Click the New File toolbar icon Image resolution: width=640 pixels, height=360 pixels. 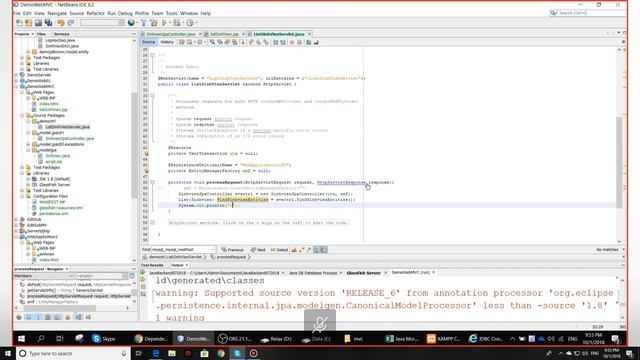(x=19, y=23)
